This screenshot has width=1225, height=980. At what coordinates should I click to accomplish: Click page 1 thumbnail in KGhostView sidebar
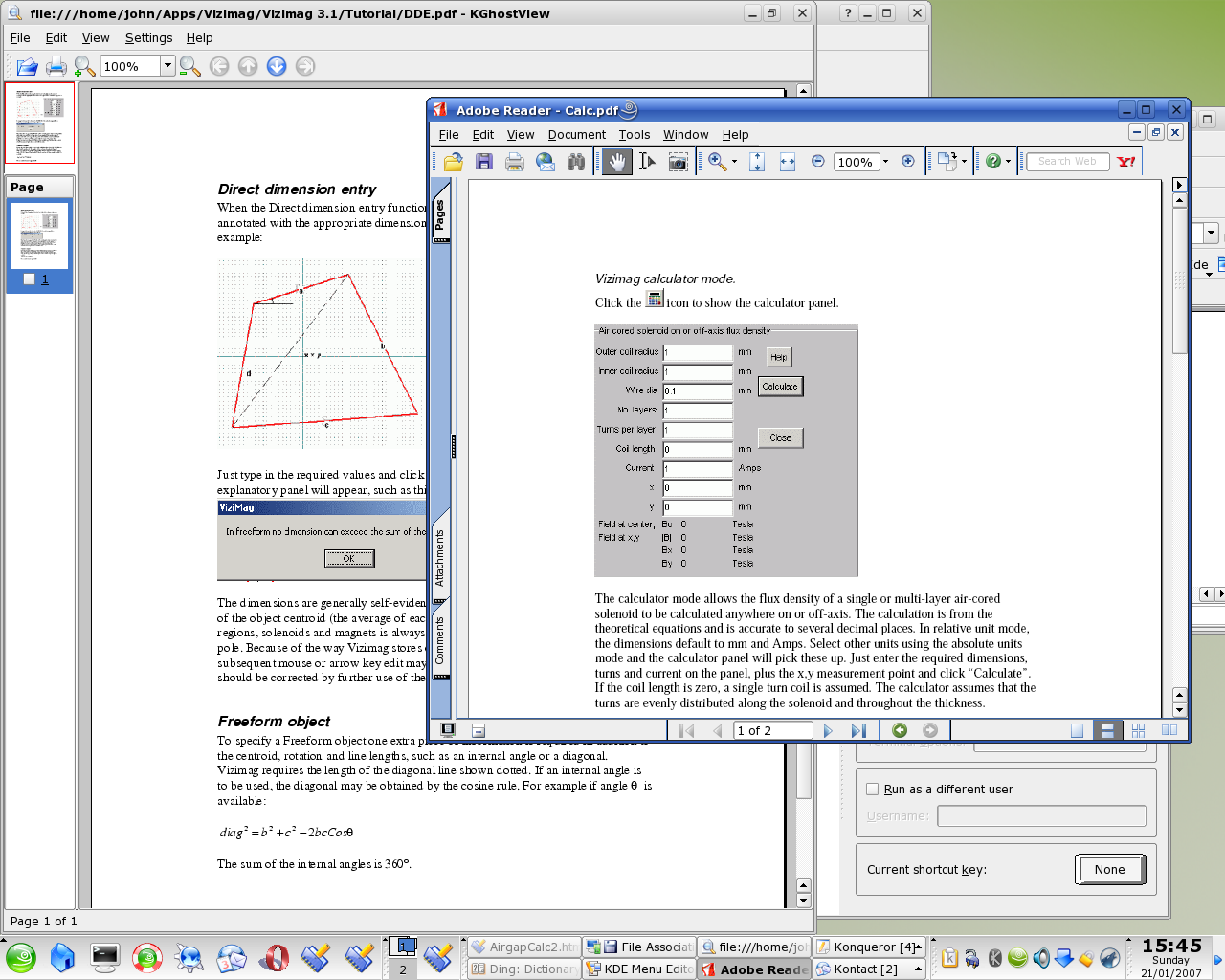pos(39,235)
